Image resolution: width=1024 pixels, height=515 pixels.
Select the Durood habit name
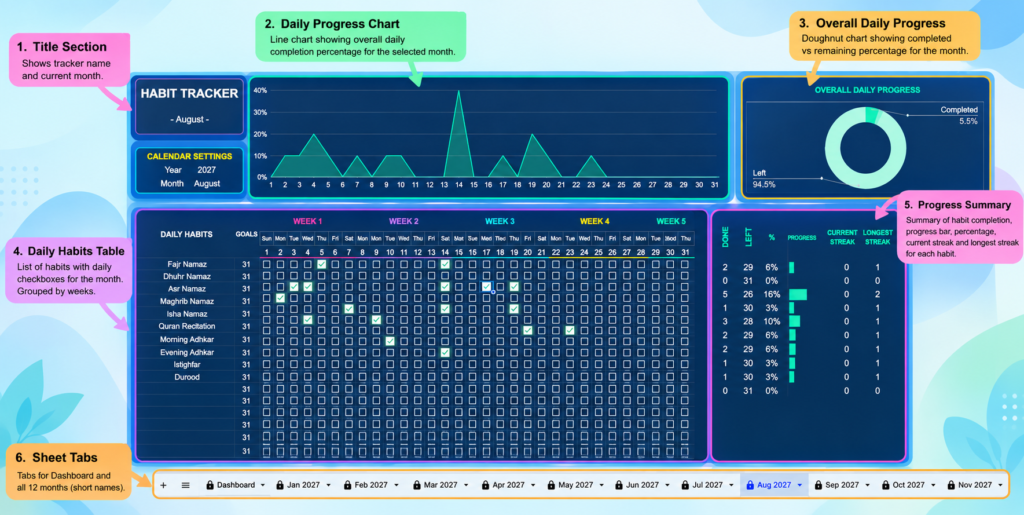click(187, 377)
